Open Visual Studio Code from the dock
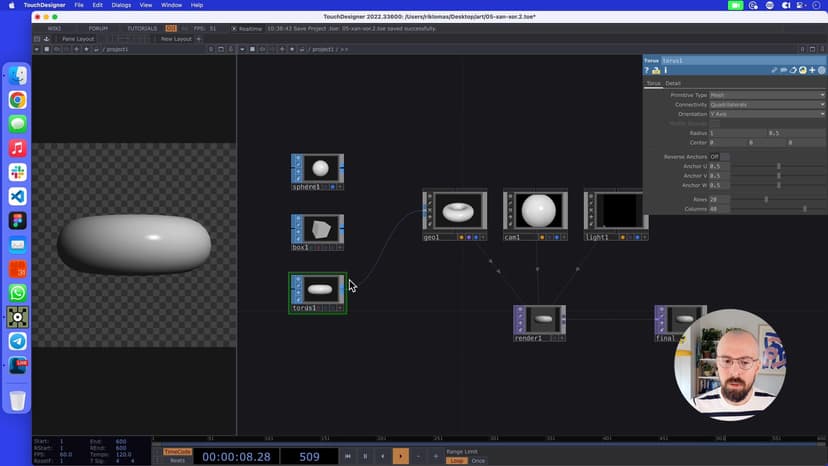828x466 pixels. pyautogui.click(x=17, y=196)
